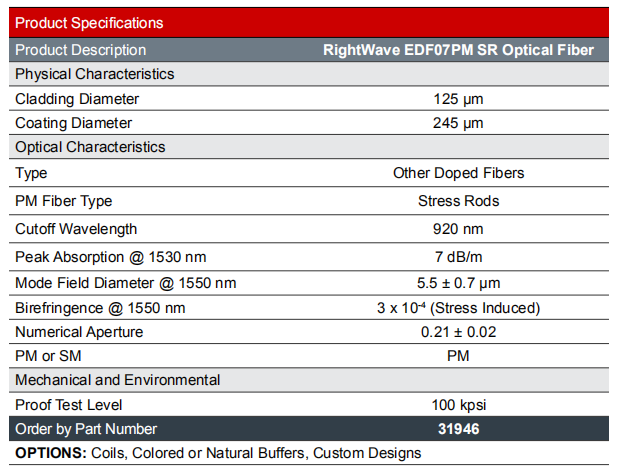
Task: Select the 920 nm cutoff value
Action: tap(458, 229)
